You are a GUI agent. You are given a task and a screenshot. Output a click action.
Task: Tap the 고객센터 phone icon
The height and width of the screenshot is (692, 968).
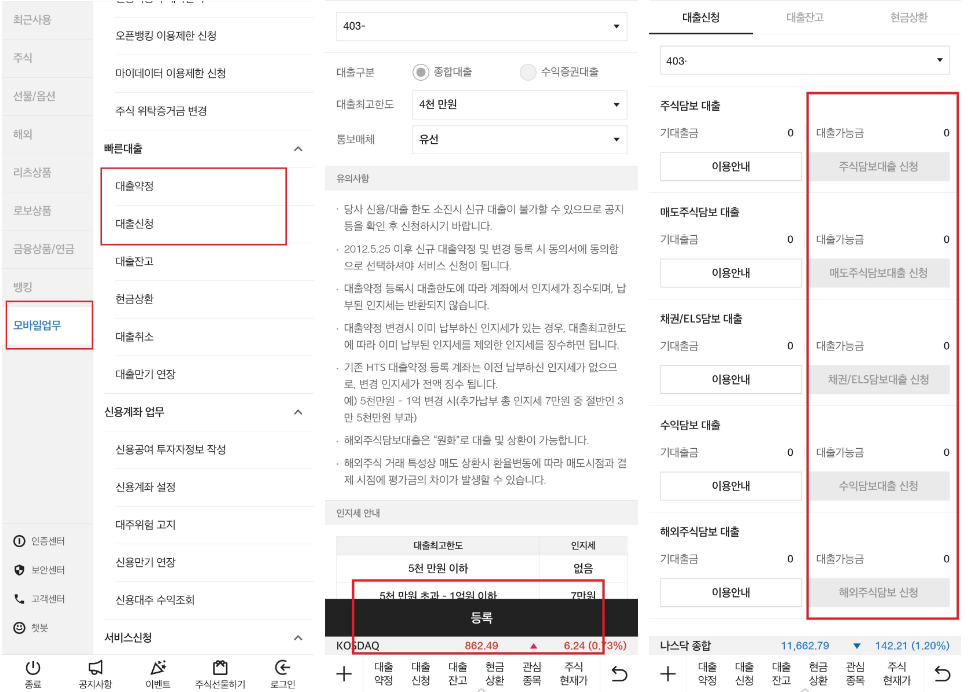(x=19, y=599)
